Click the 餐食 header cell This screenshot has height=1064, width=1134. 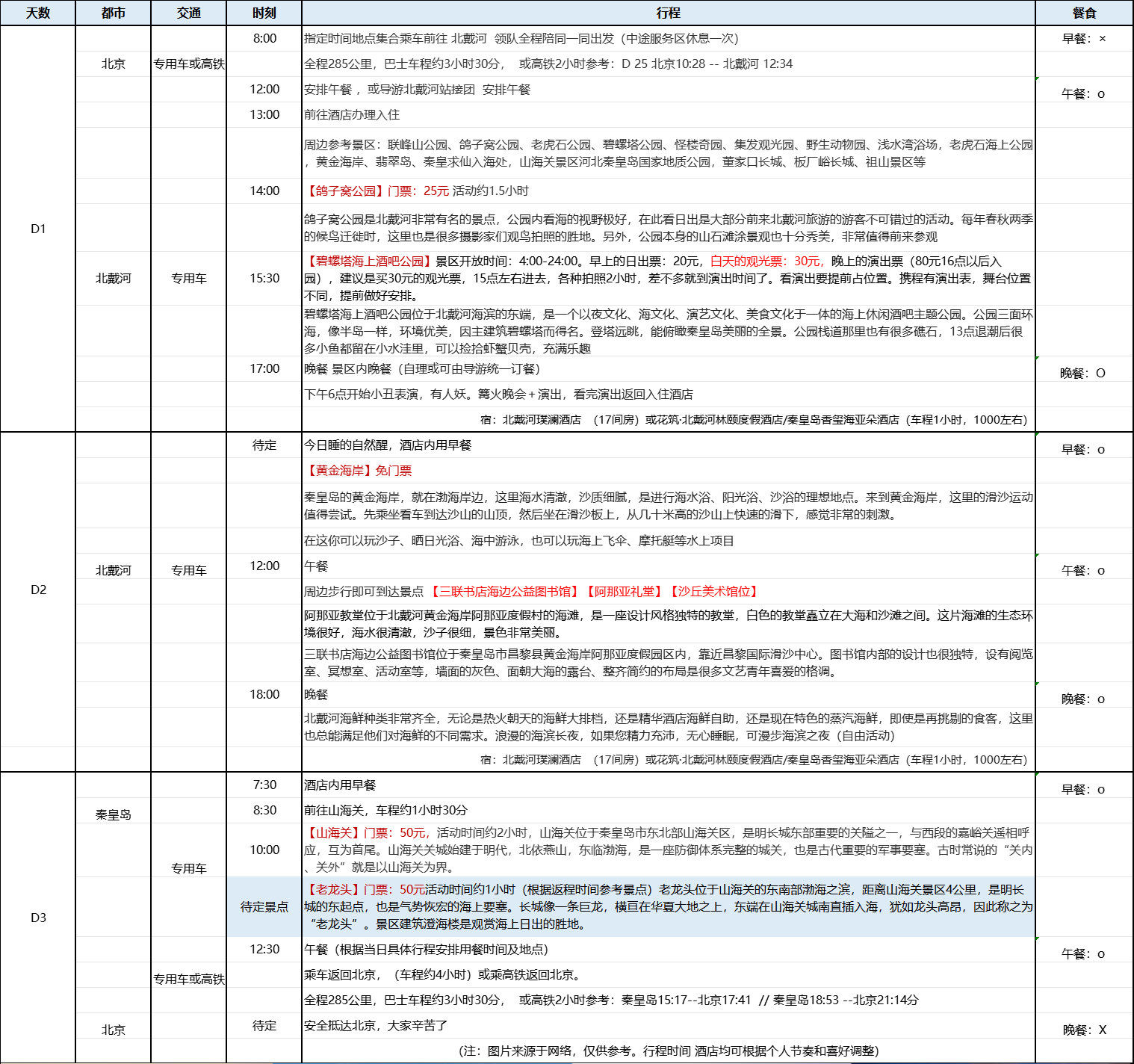point(1084,13)
